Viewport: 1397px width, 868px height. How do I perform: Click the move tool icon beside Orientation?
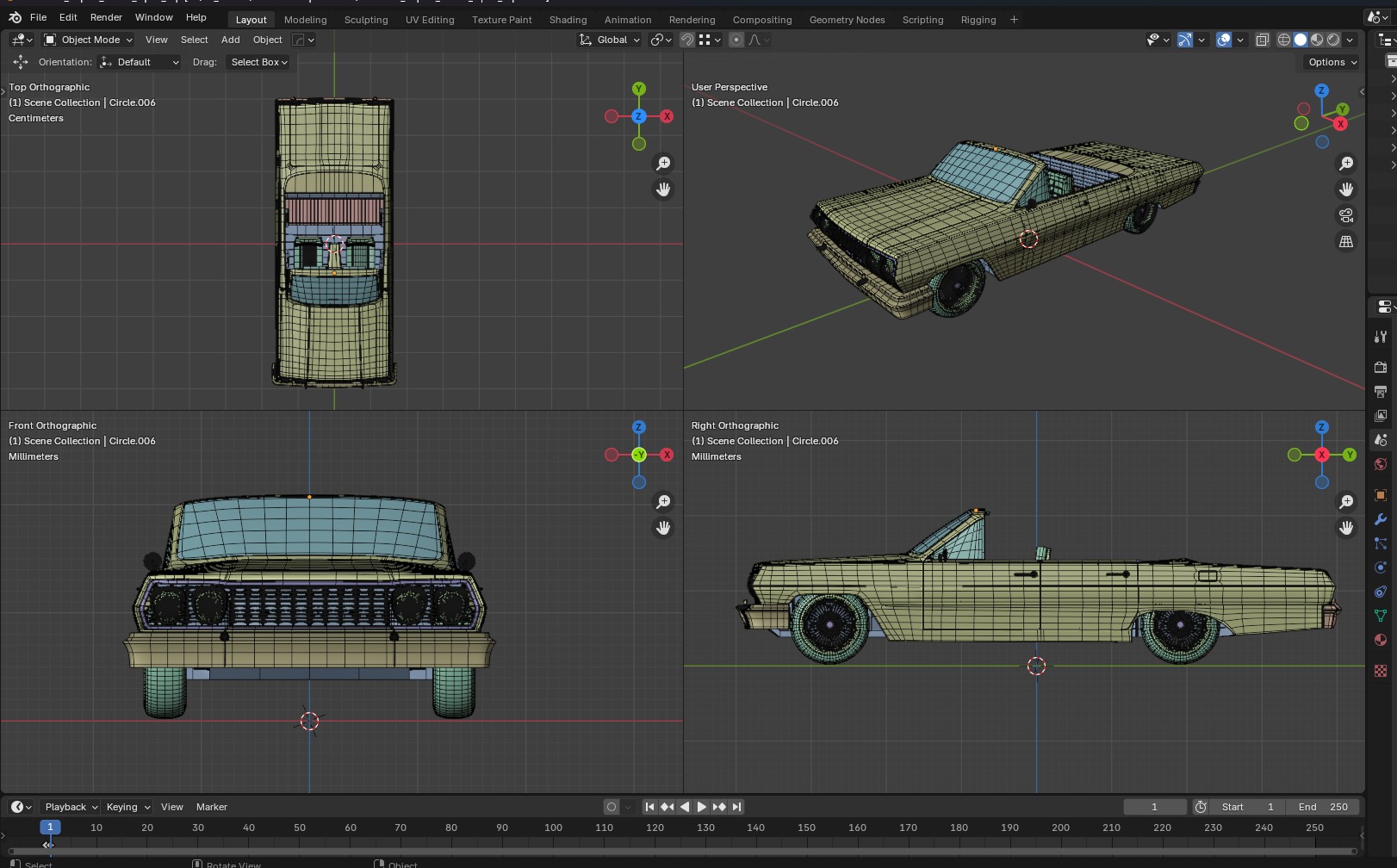[x=21, y=62]
